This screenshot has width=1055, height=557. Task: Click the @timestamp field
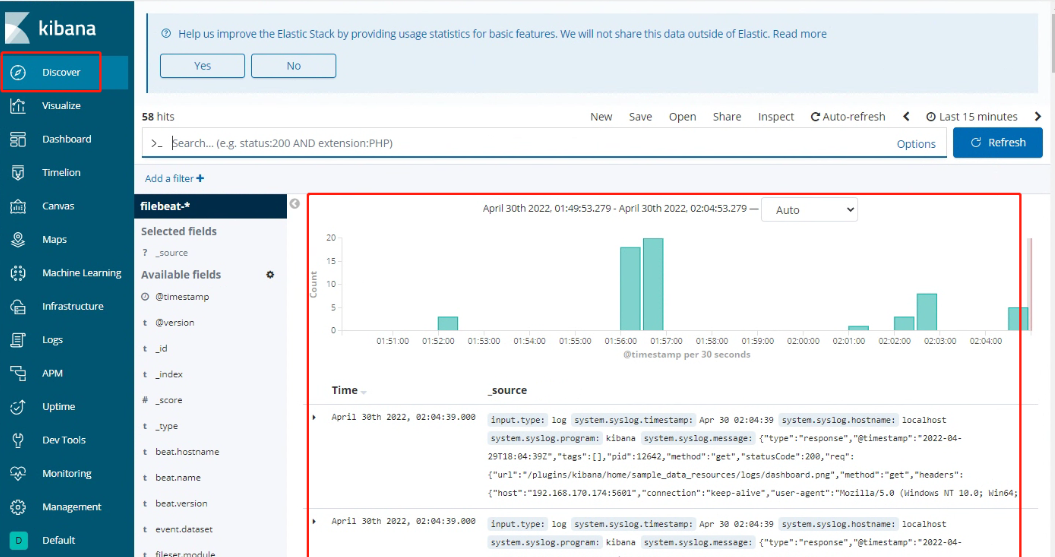182,297
